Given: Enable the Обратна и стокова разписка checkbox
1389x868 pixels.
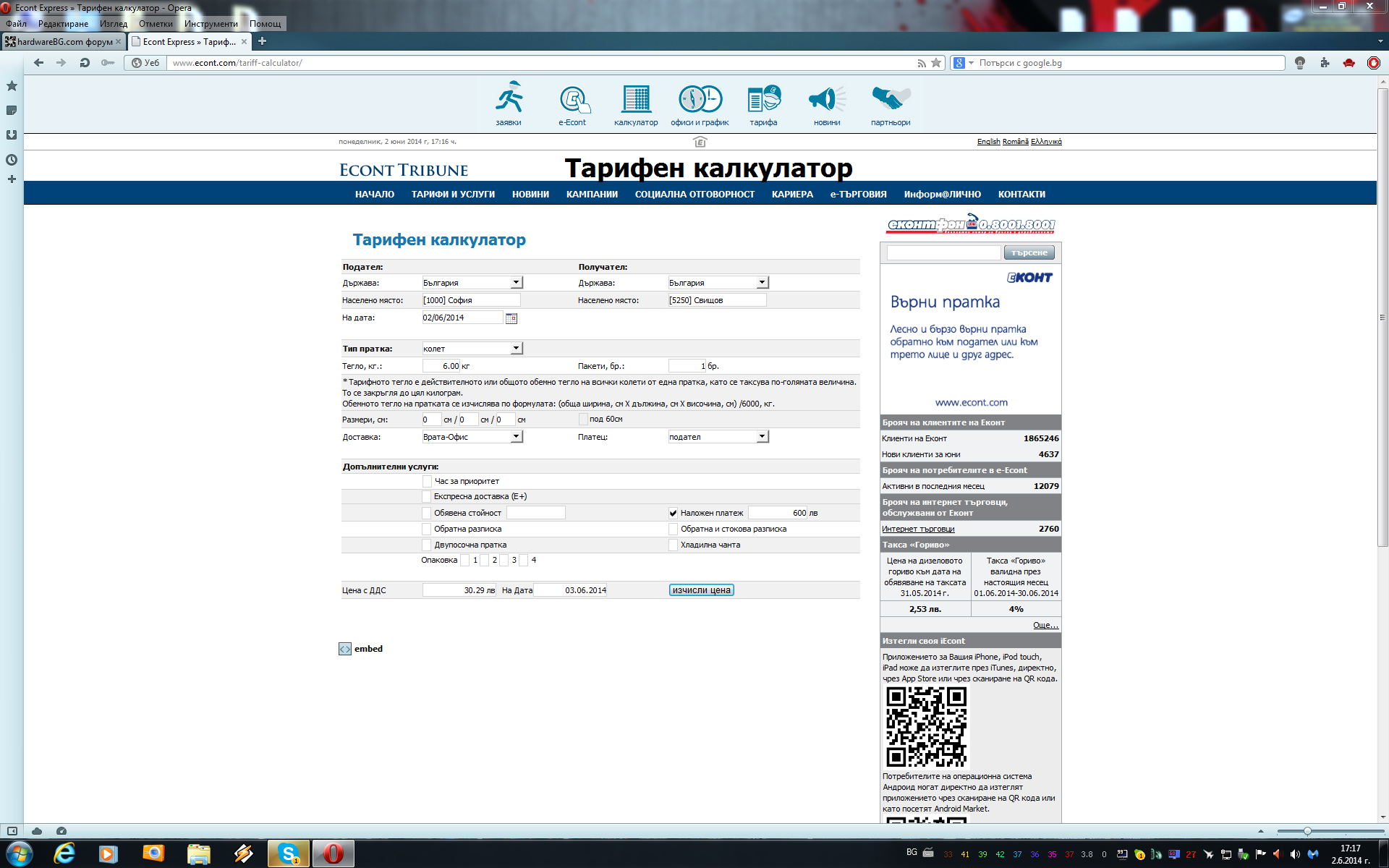Looking at the screenshot, I should click(674, 529).
